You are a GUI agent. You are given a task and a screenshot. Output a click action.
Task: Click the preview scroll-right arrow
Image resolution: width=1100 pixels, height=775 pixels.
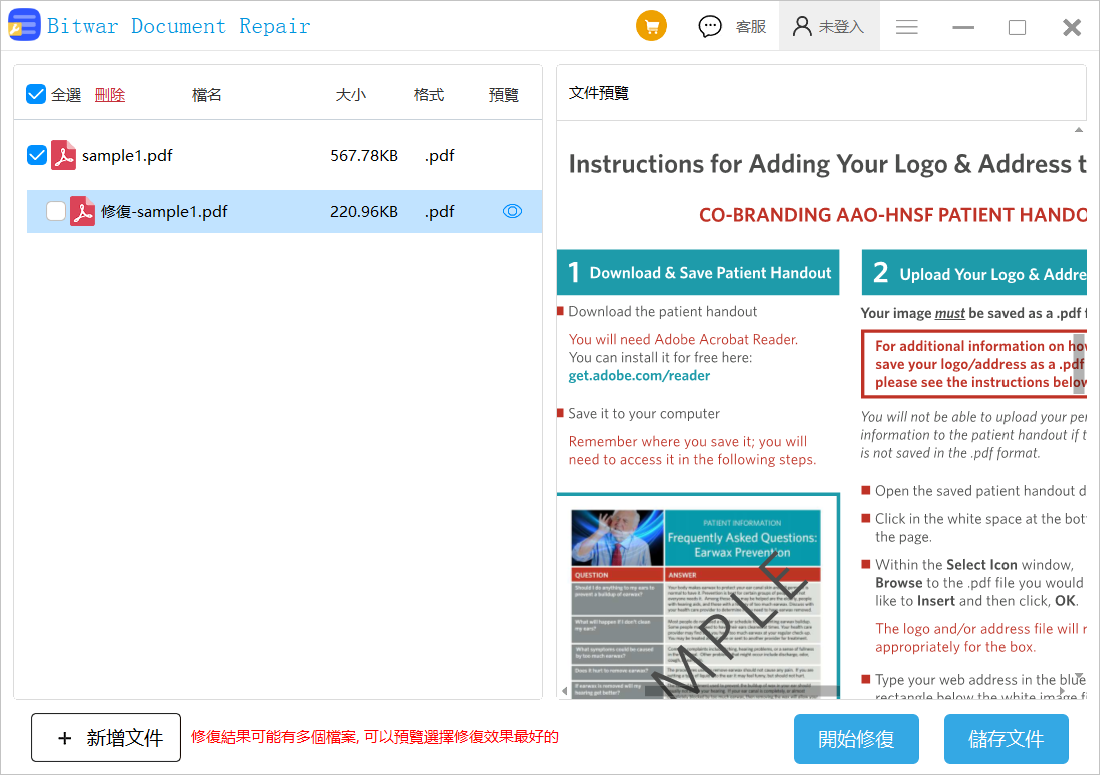coord(1062,691)
